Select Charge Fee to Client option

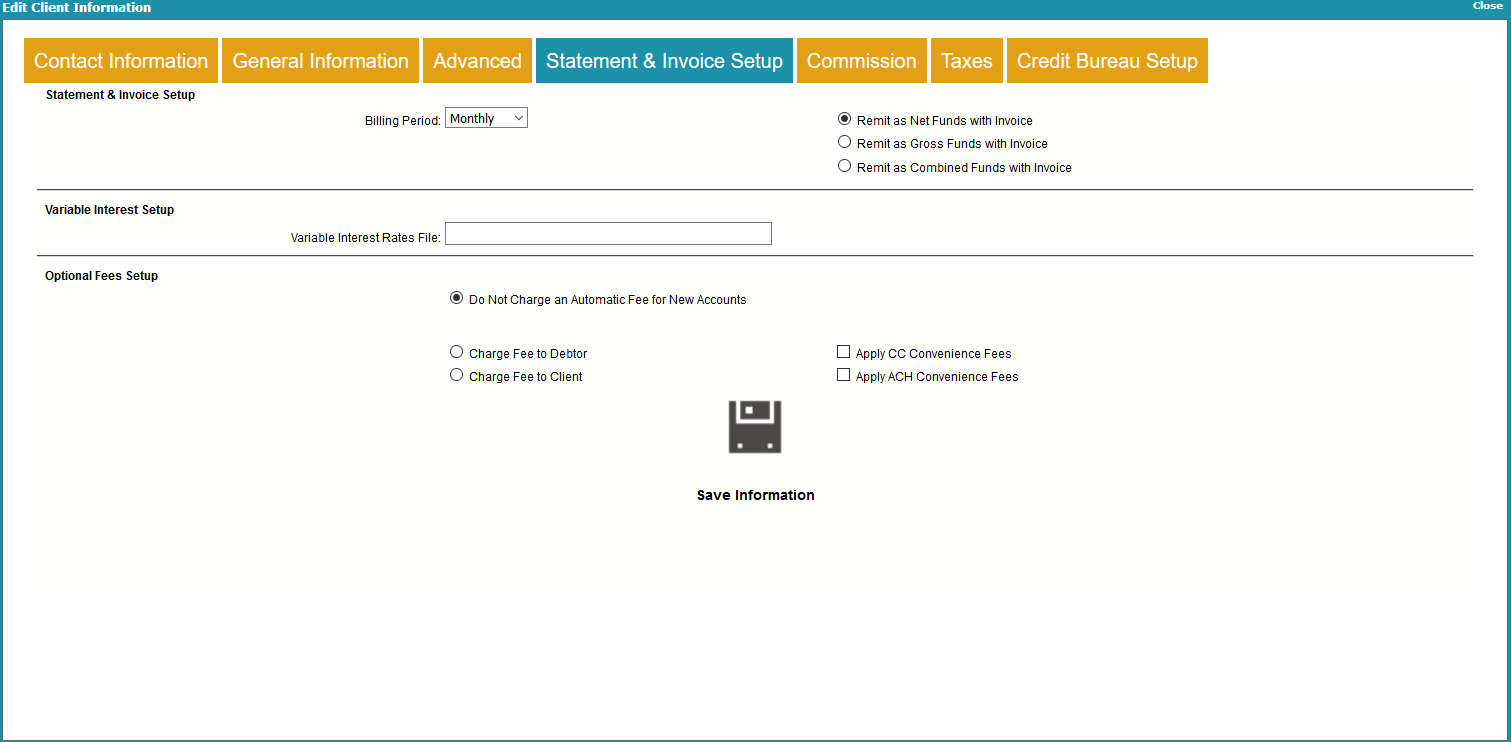pyautogui.click(x=456, y=375)
